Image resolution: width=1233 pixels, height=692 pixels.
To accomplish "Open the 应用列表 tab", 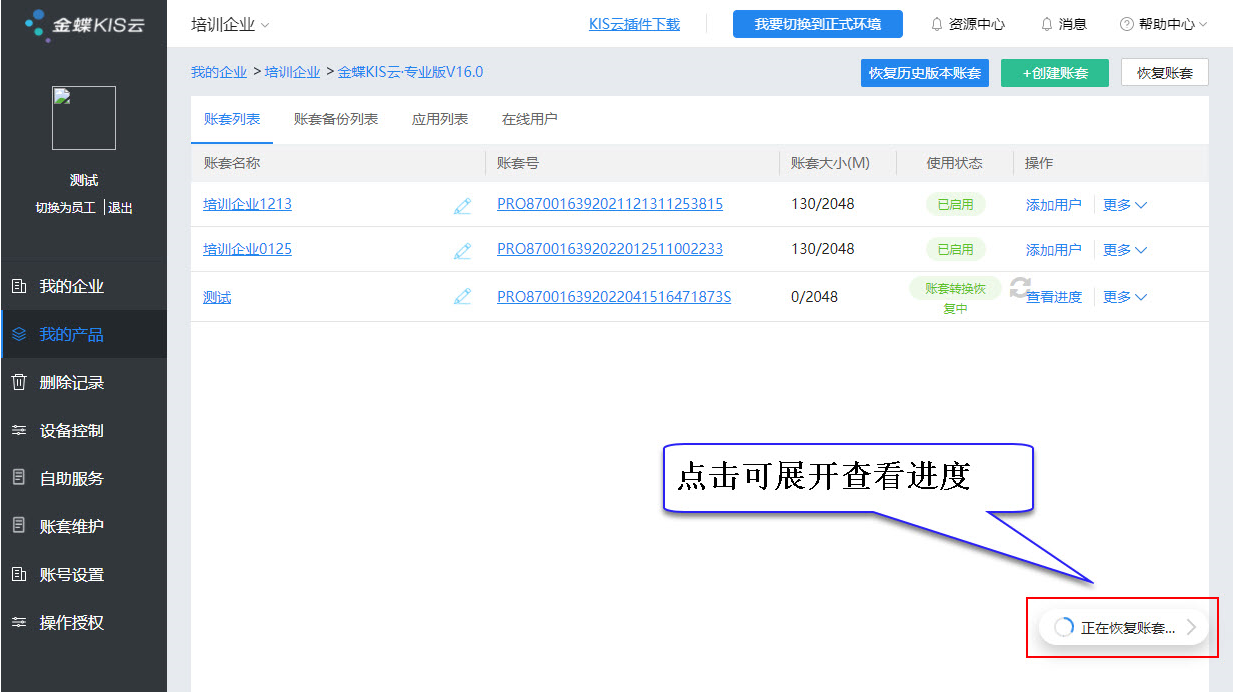I will click(440, 119).
